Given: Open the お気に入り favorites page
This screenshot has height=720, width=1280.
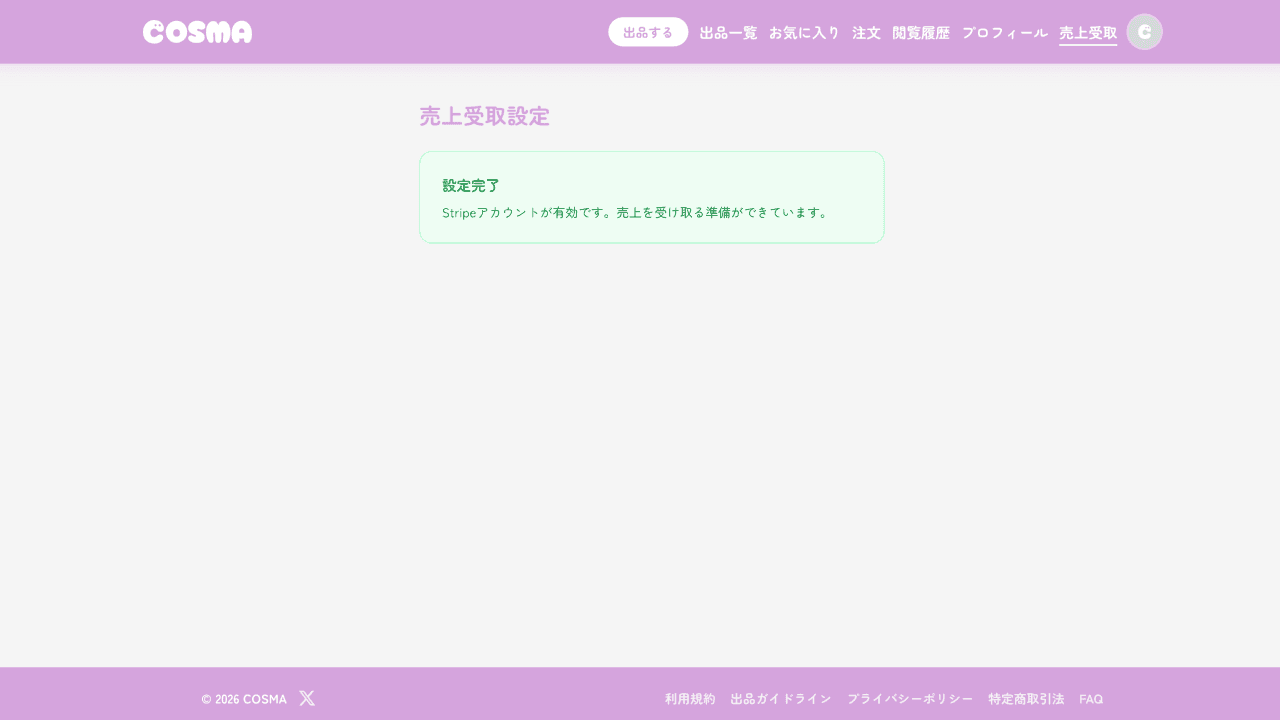Looking at the screenshot, I should click(x=805, y=32).
